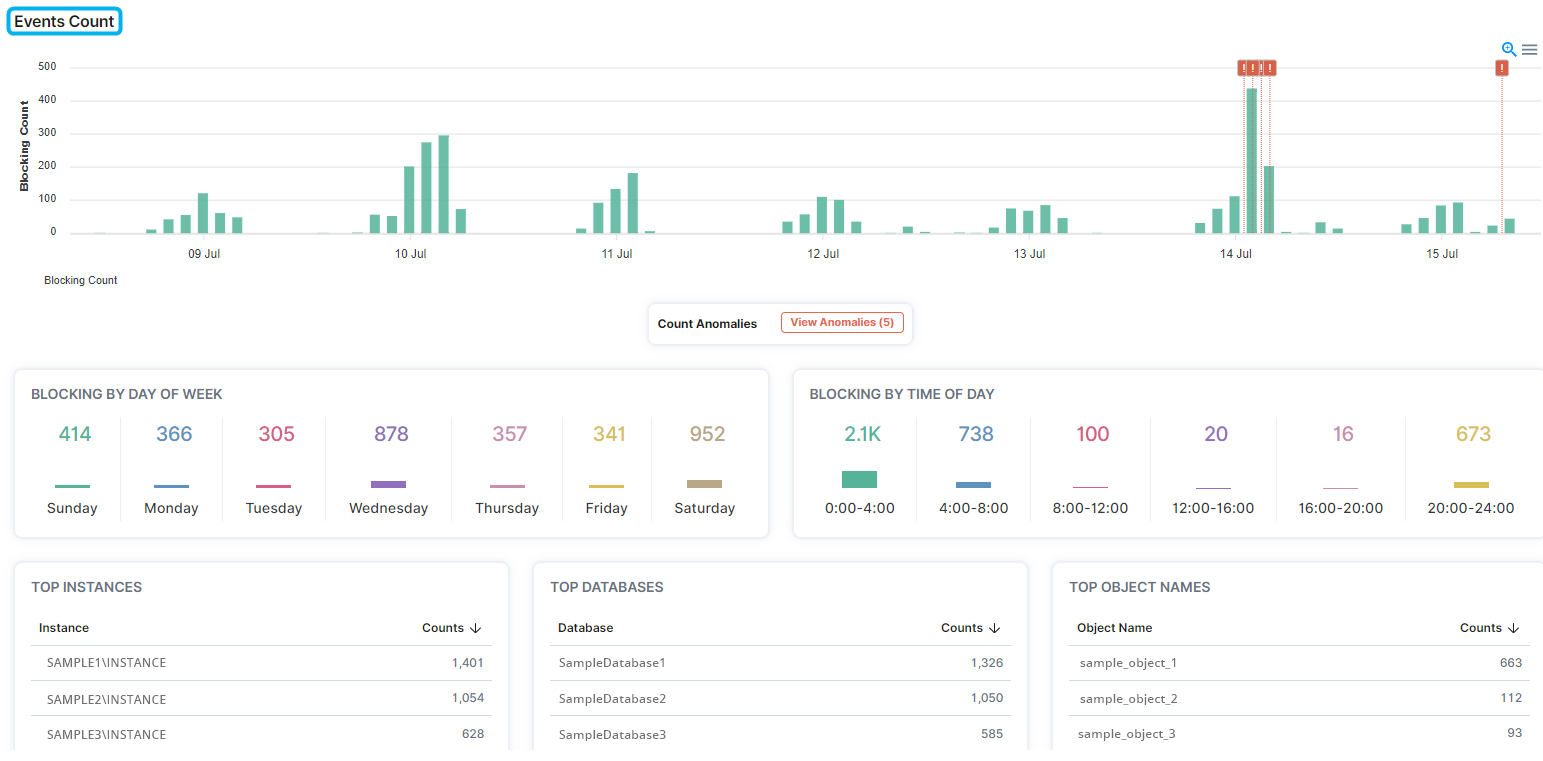1543x761 pixels.
Task: Select the SAMPLE1\INSTANCE row
Action: pyautogui.click(x=106, y=663)
